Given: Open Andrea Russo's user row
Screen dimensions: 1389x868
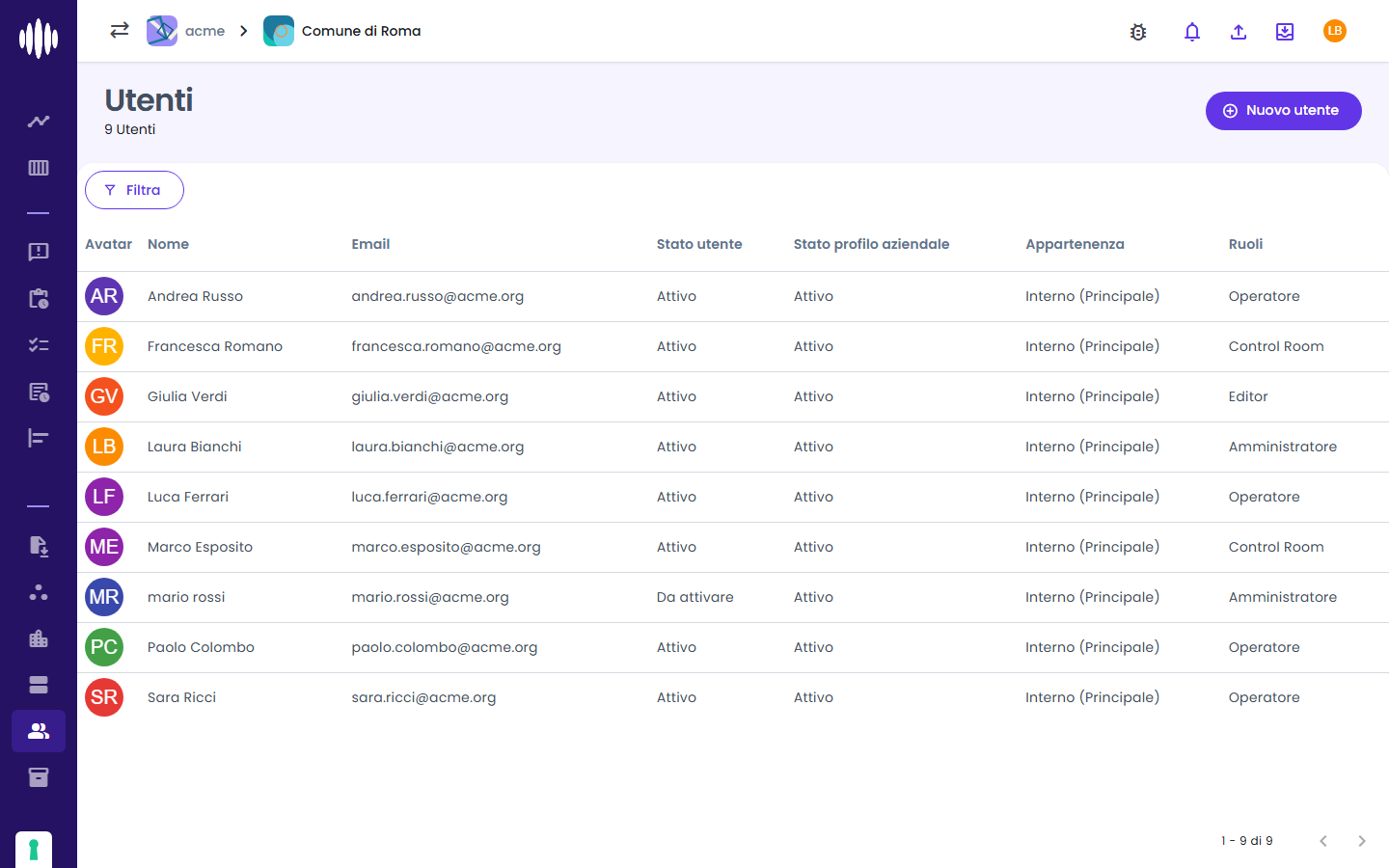Looking at the screenshot, I should tap(733, 296).
